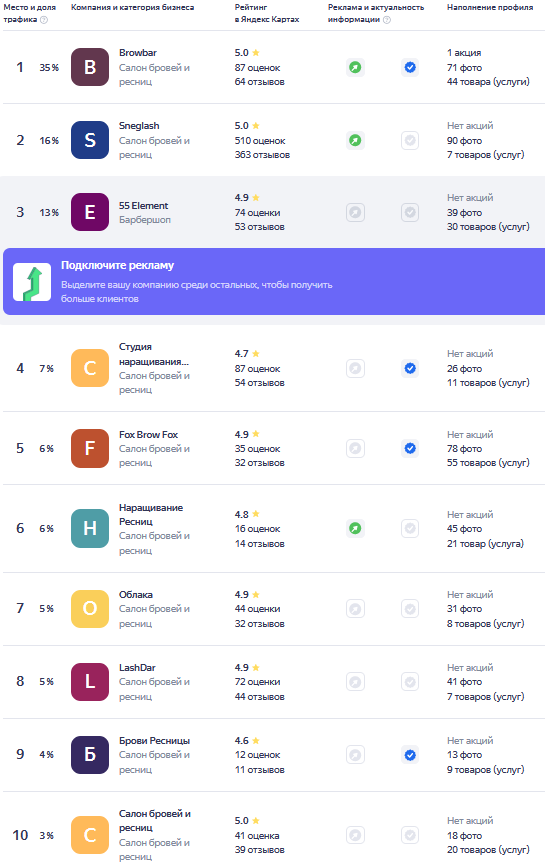The width and height of the screenshot is (545, 865).
Task: Click the advertising icon for Брови Ресницы
Action: tap(355, 754)
